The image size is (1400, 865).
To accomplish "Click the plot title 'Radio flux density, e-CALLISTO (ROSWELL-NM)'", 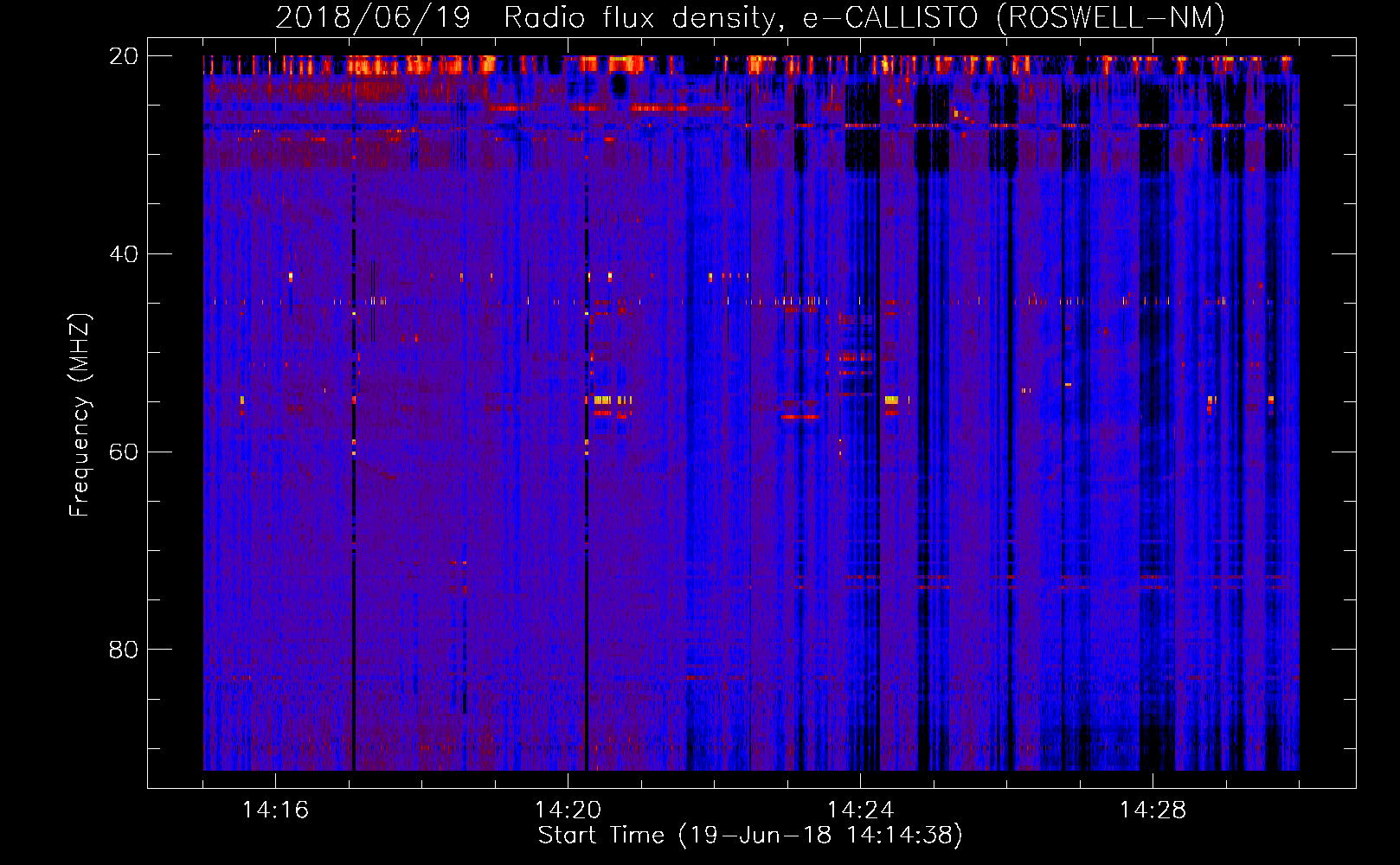I will 864,17.
